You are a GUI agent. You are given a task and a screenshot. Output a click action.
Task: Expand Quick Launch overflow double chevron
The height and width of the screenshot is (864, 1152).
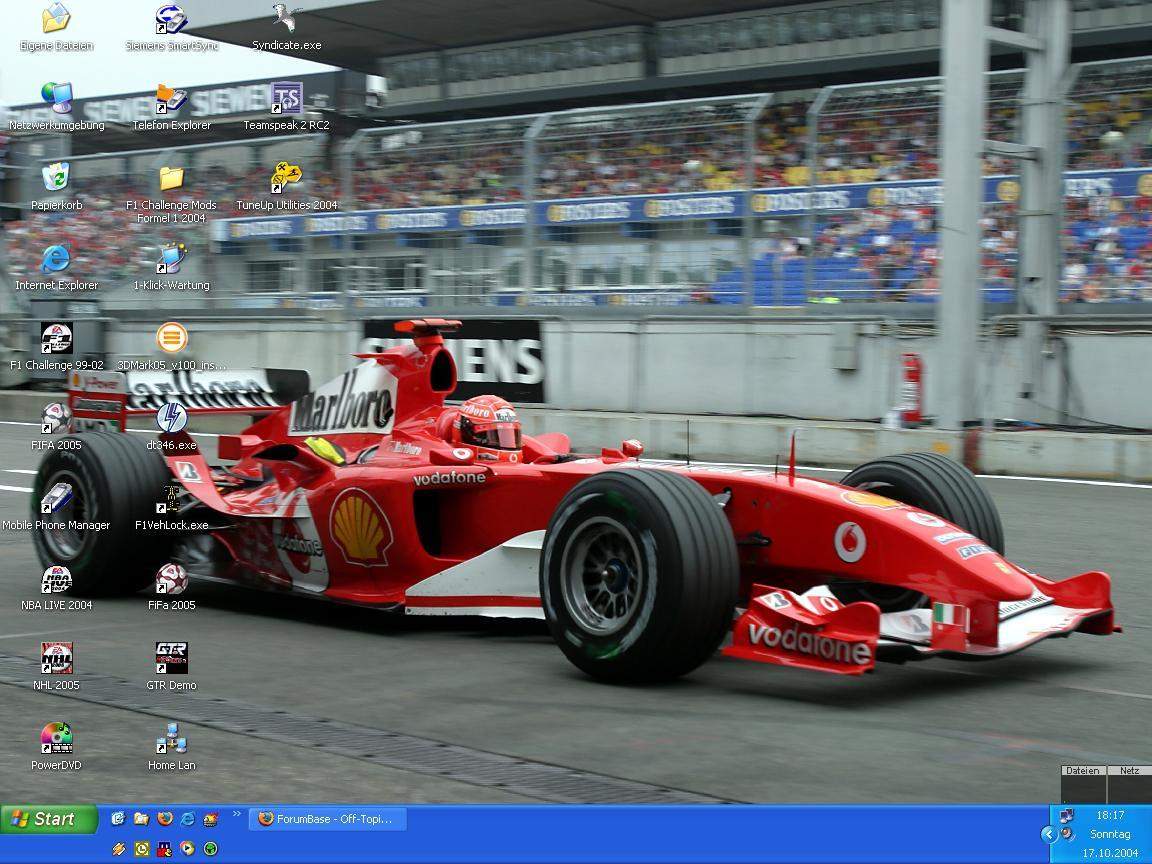click(237, 813)
